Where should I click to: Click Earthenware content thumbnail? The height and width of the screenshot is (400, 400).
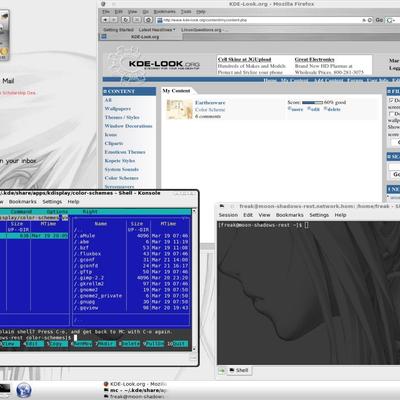(180, 109)
